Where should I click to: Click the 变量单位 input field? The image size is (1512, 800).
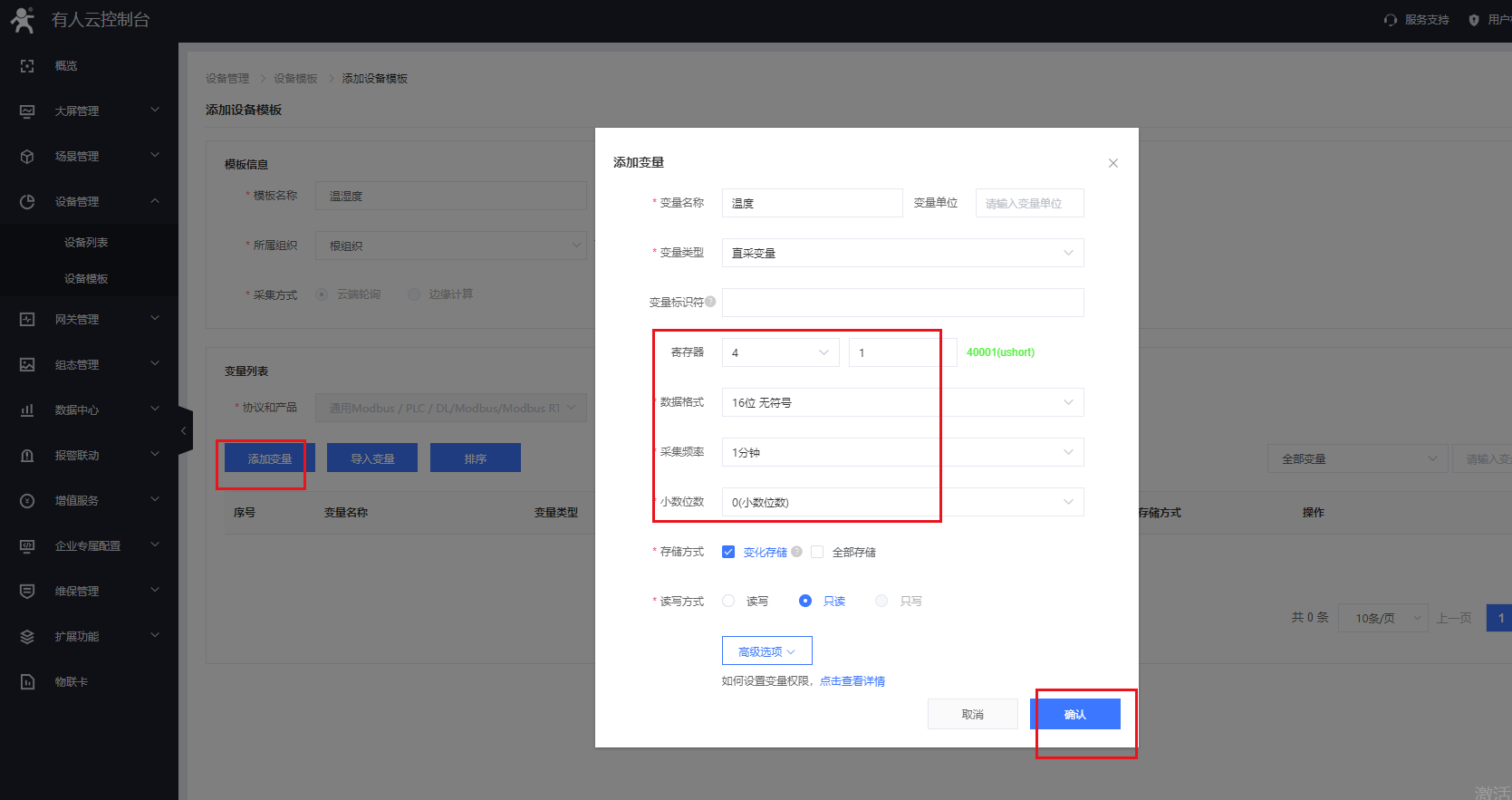point(1029,203)
